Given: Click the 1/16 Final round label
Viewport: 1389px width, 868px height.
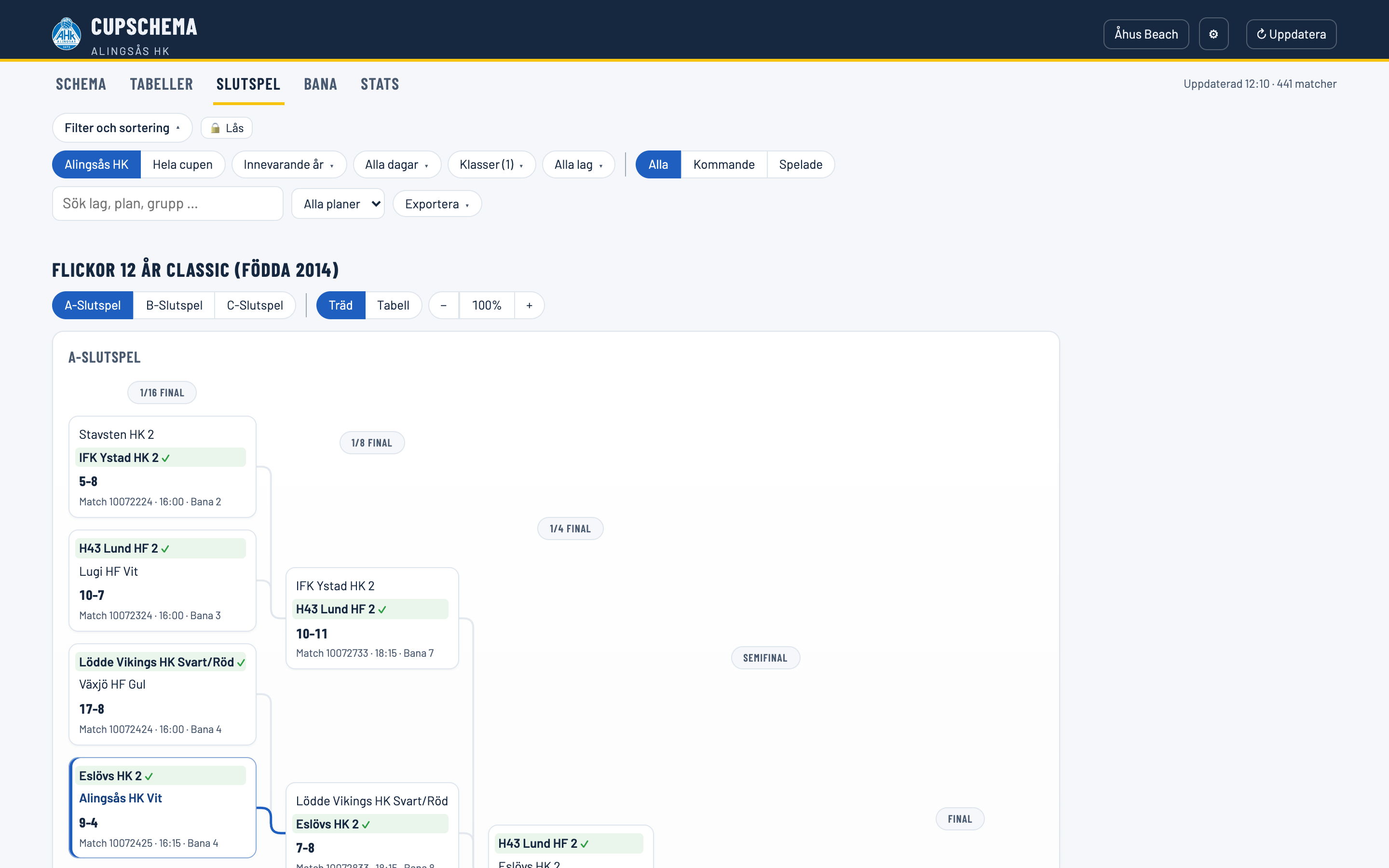Looking at the screenshot, I should pos(162,393).
